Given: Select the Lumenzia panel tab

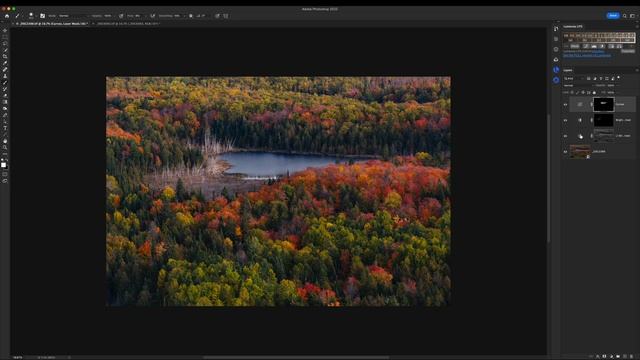Looking at the screenshot, I should 573,27.
